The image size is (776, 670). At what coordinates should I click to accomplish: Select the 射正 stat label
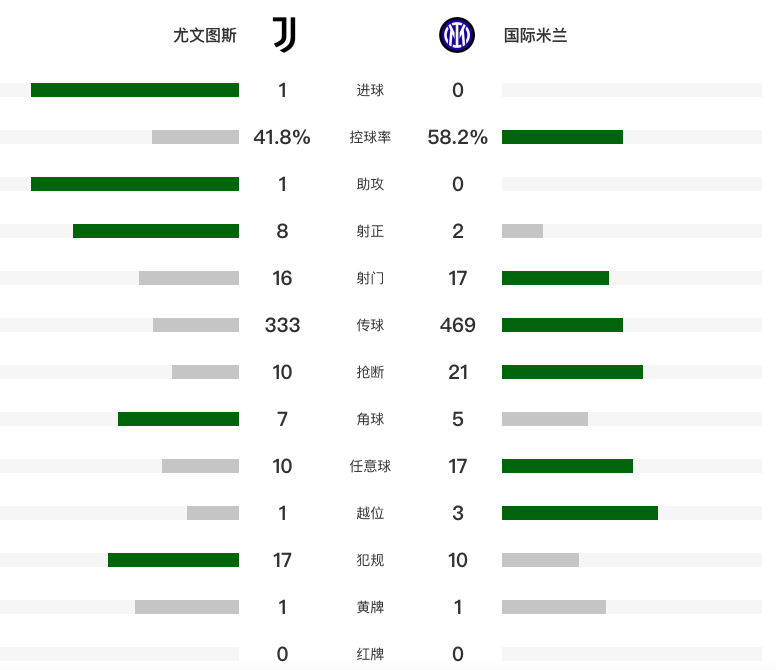[x=370, y=231]
